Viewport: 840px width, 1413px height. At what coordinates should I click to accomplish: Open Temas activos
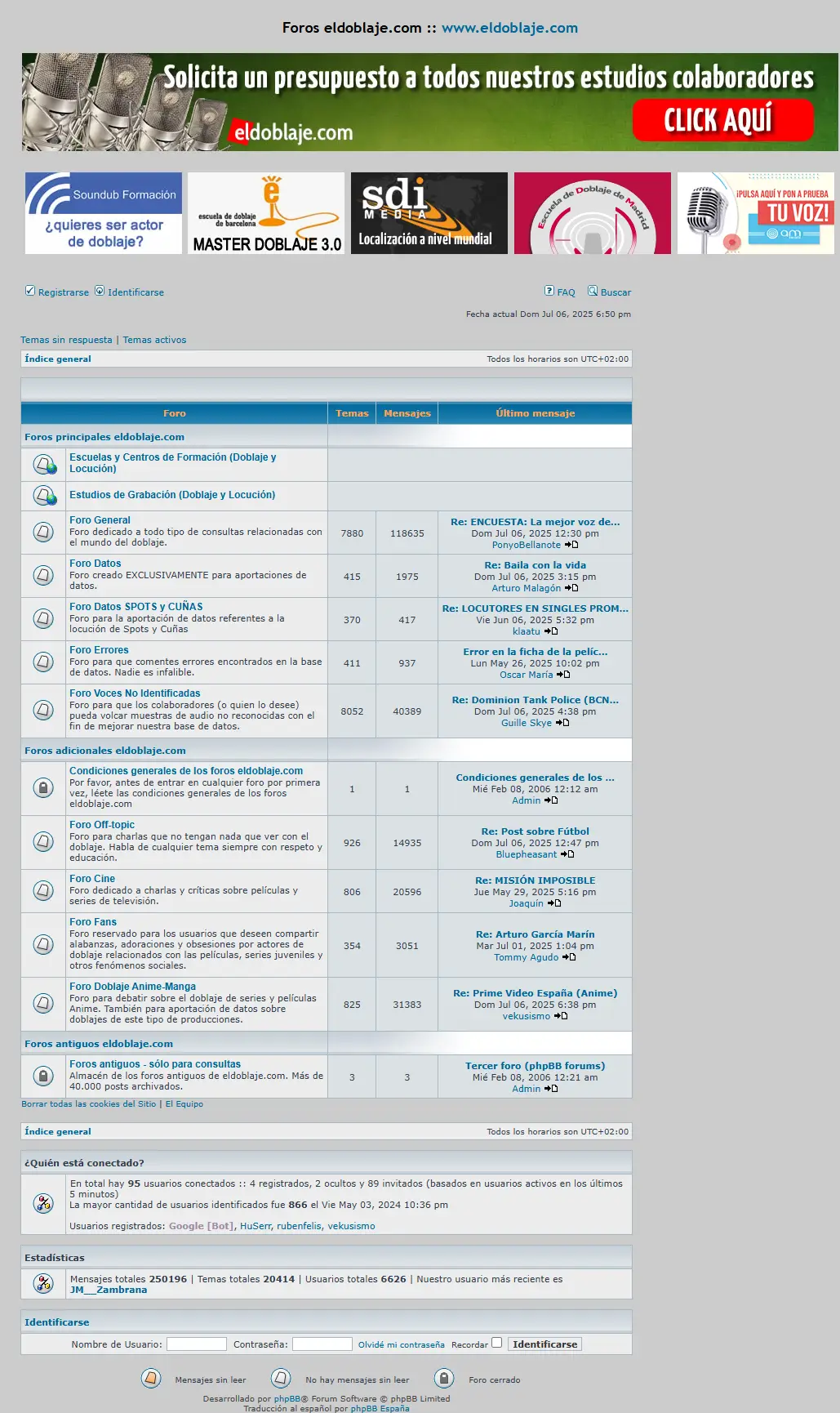(154, 340)
